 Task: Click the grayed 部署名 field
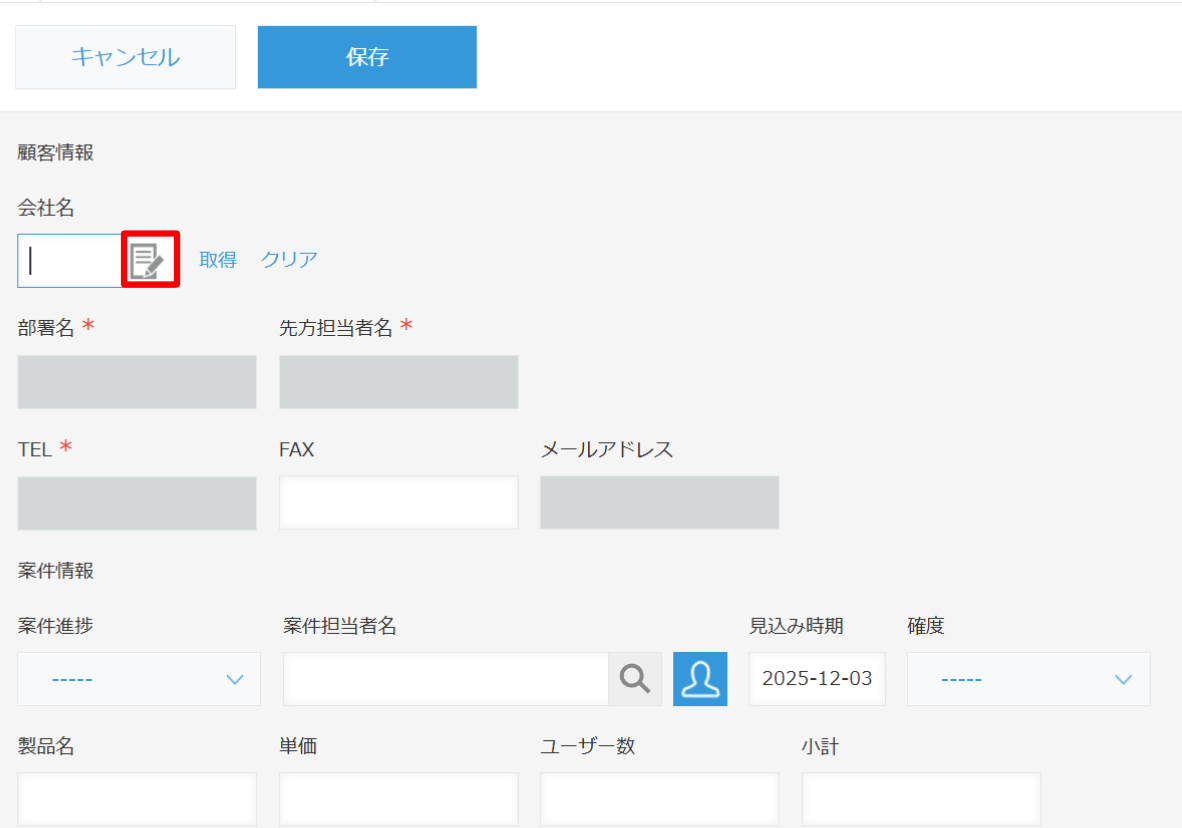137,382
